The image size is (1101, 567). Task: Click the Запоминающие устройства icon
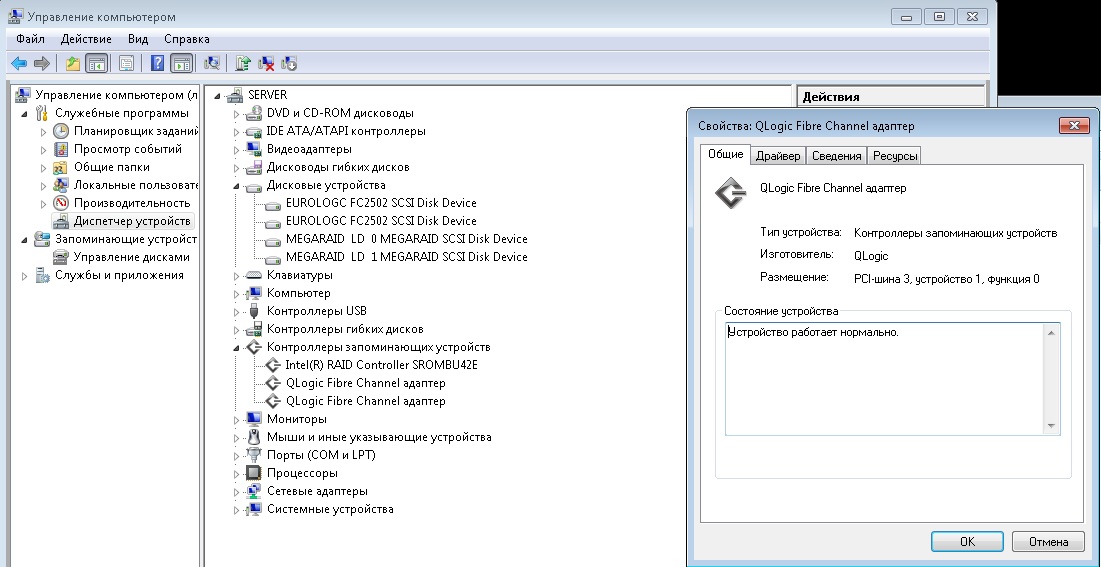[x=43, y=240]
